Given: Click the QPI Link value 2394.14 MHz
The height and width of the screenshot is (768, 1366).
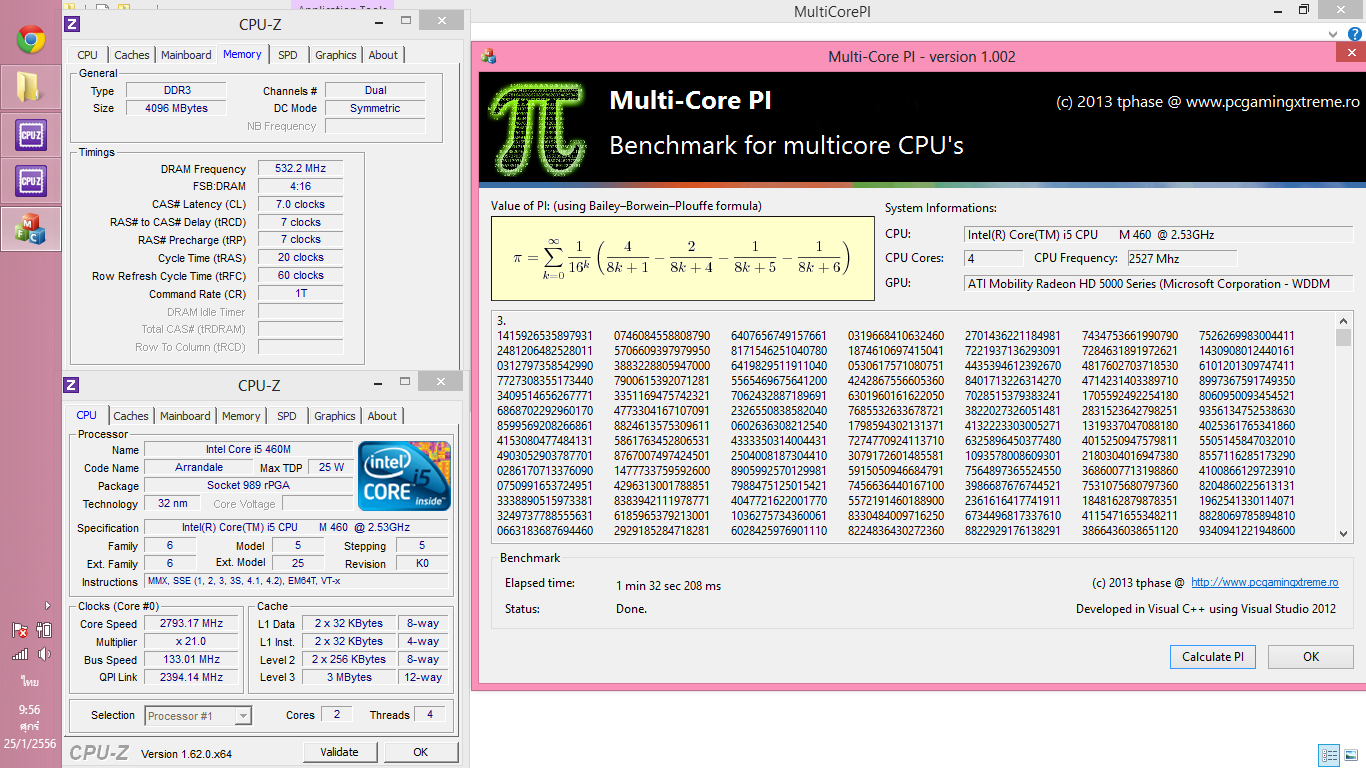Looking at the screenshot, I should (191, 678).
